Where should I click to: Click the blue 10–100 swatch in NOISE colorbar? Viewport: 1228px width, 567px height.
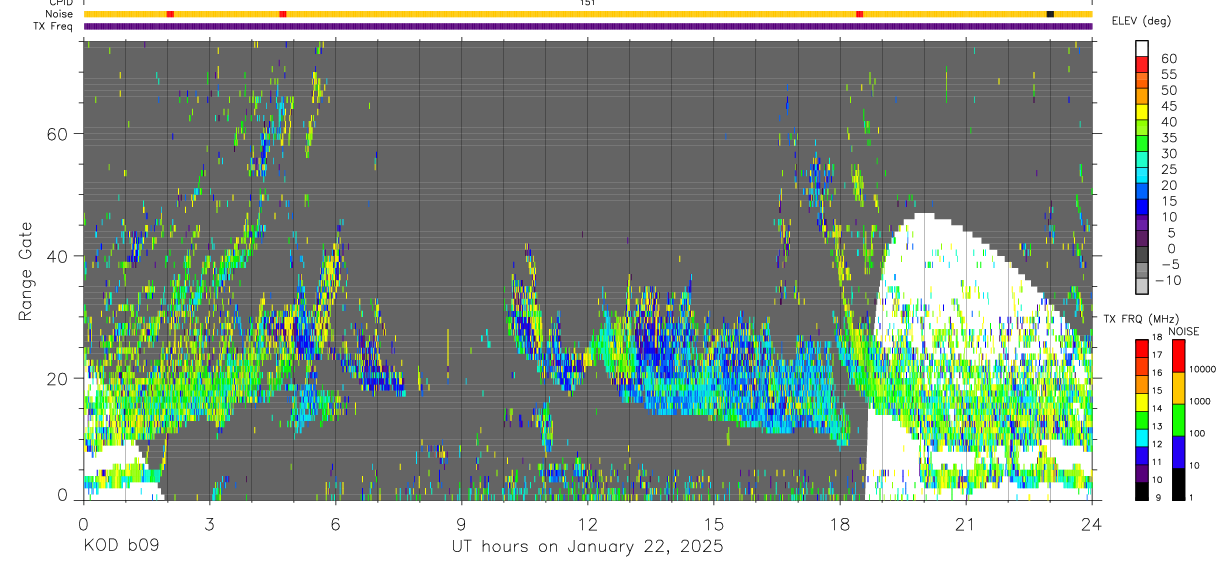coord(1178,452)
